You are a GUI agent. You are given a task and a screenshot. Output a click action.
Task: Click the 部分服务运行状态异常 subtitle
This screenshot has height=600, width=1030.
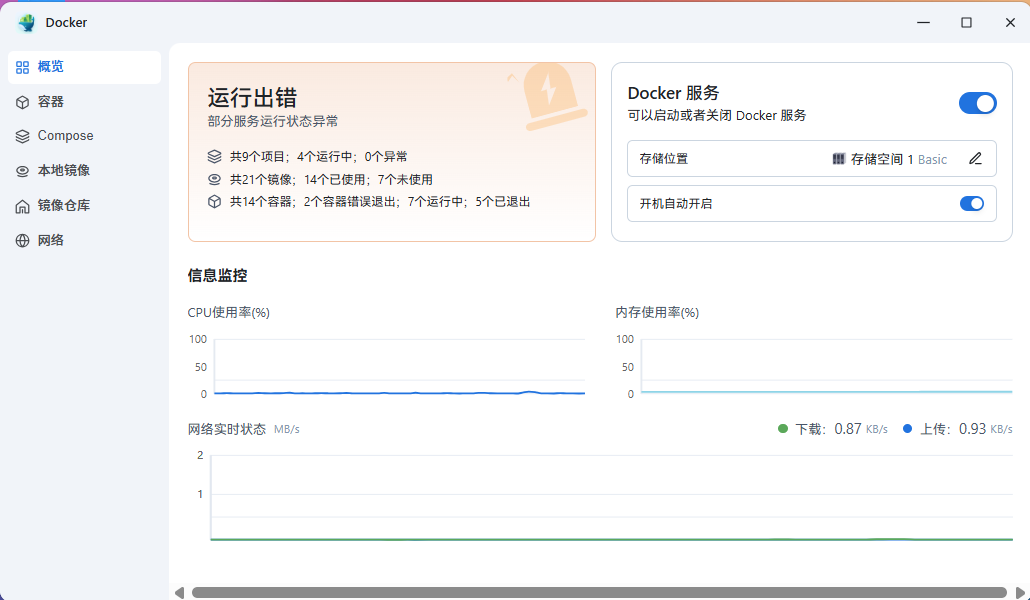pos(273,122)
